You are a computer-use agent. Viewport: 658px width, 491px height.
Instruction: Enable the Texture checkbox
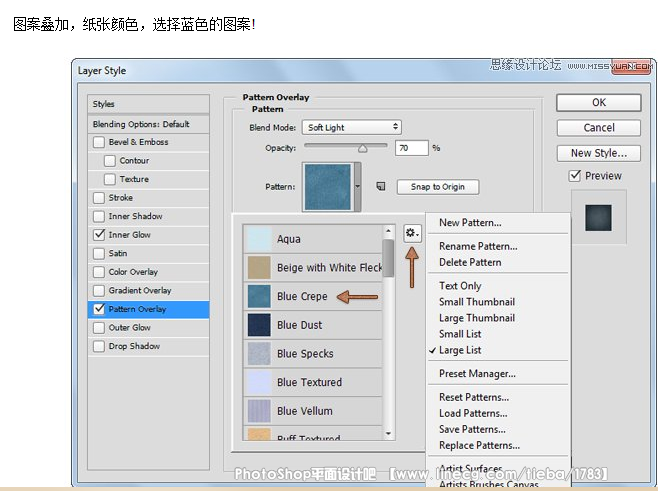pos(110,179)
